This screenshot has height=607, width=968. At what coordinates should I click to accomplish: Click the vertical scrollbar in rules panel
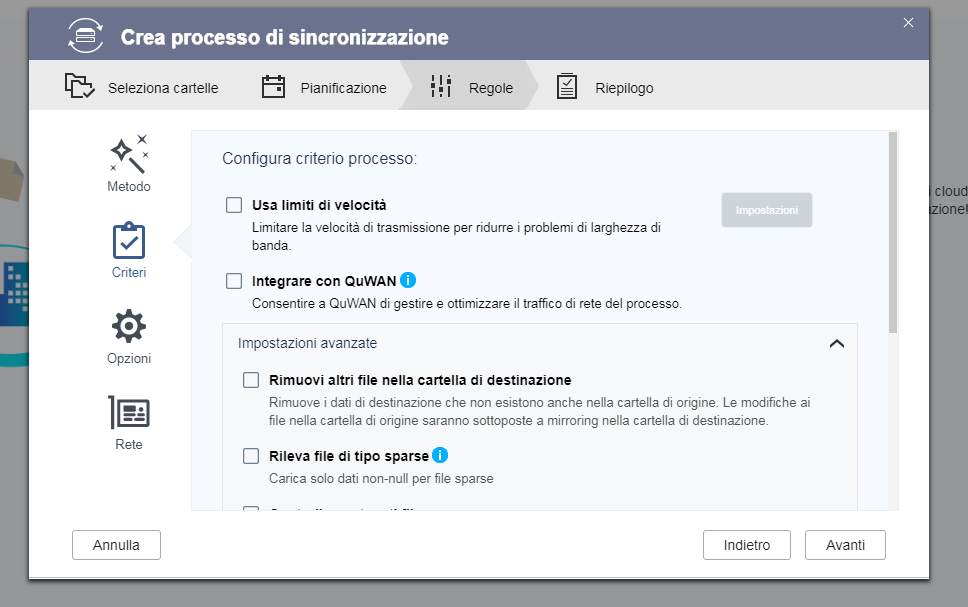point(893,232)
